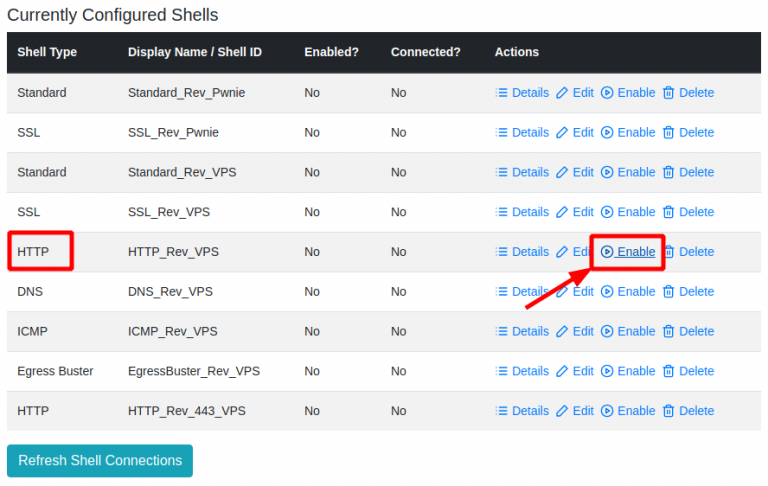Viewport: 768px width, 486px height.
Task: Click trash icon for HTTP_Rev_443_VPS shell
Action: (x=669, y=411)
